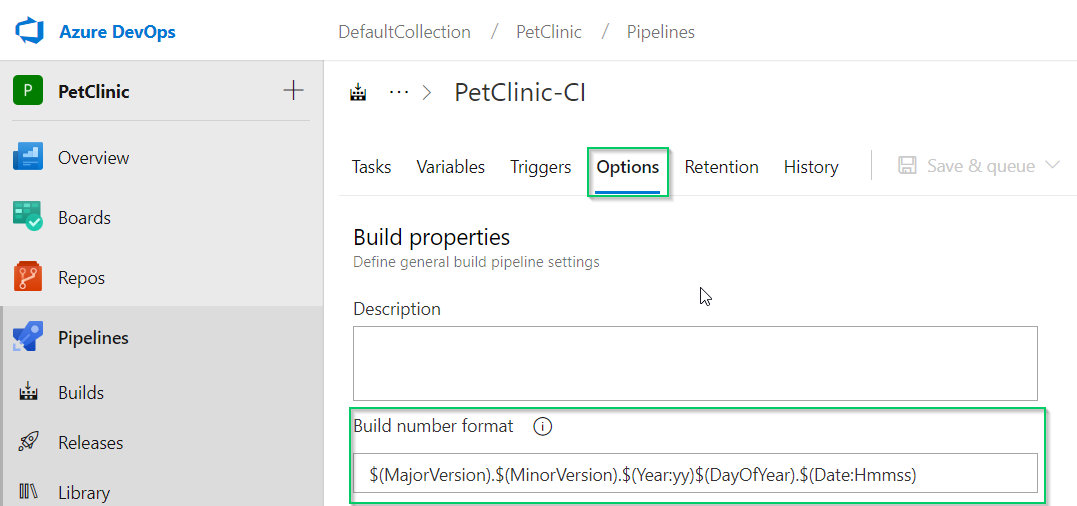Open Boards via its sidebar icon

[x=28, y=217]
